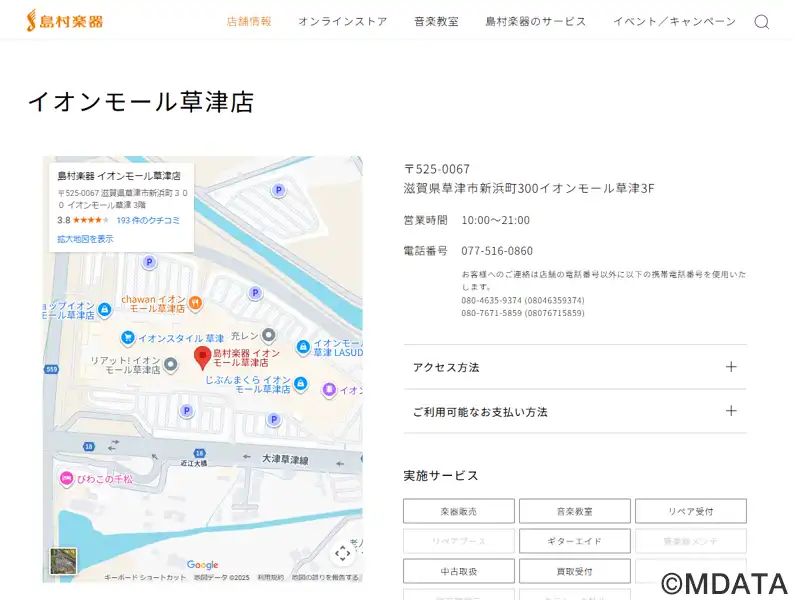The width and height of the screenshot is (800, 600).
Task: Open the 島村楽器のサービス menu
Action: (x=536, y=21)
